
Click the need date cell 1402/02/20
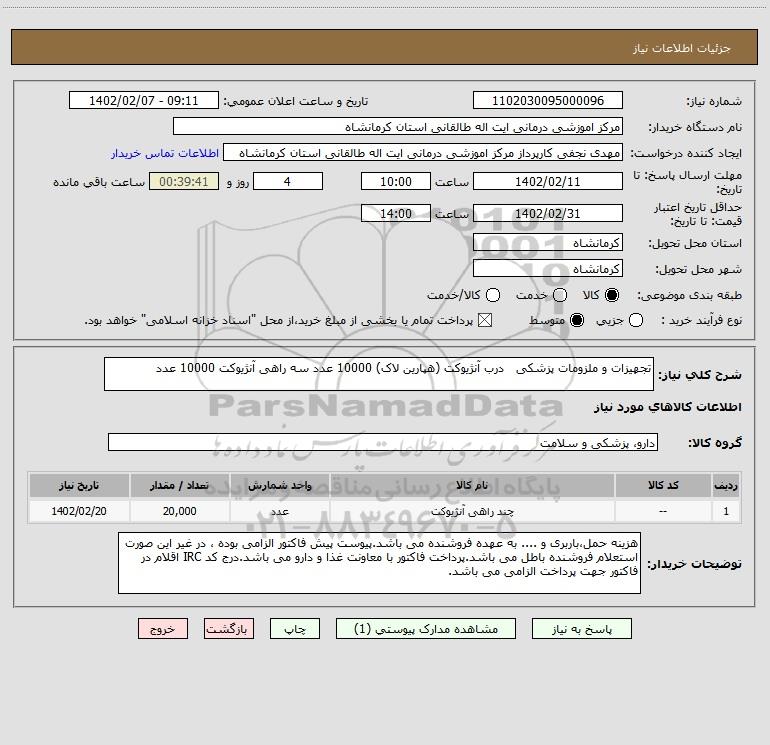point(79,511)
